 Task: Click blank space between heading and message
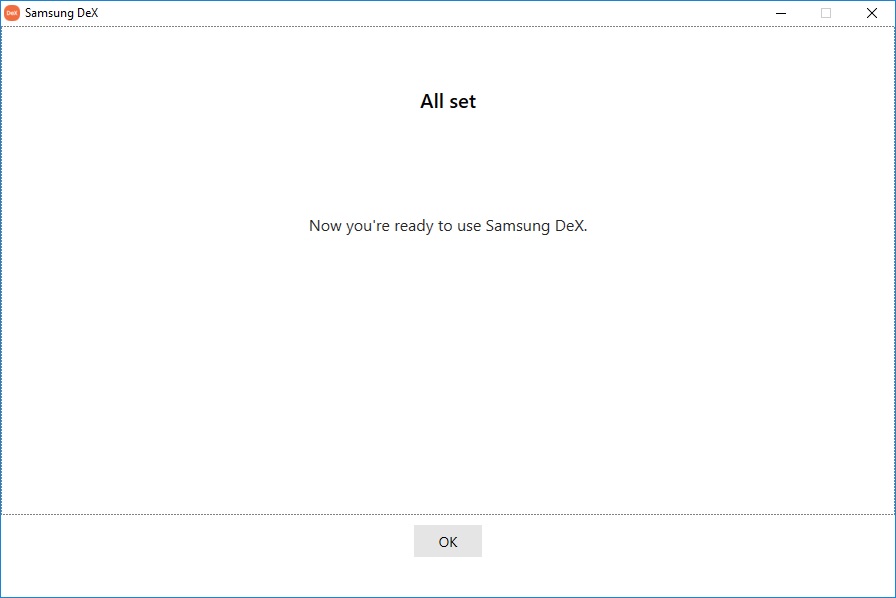[x=448, y=165]
